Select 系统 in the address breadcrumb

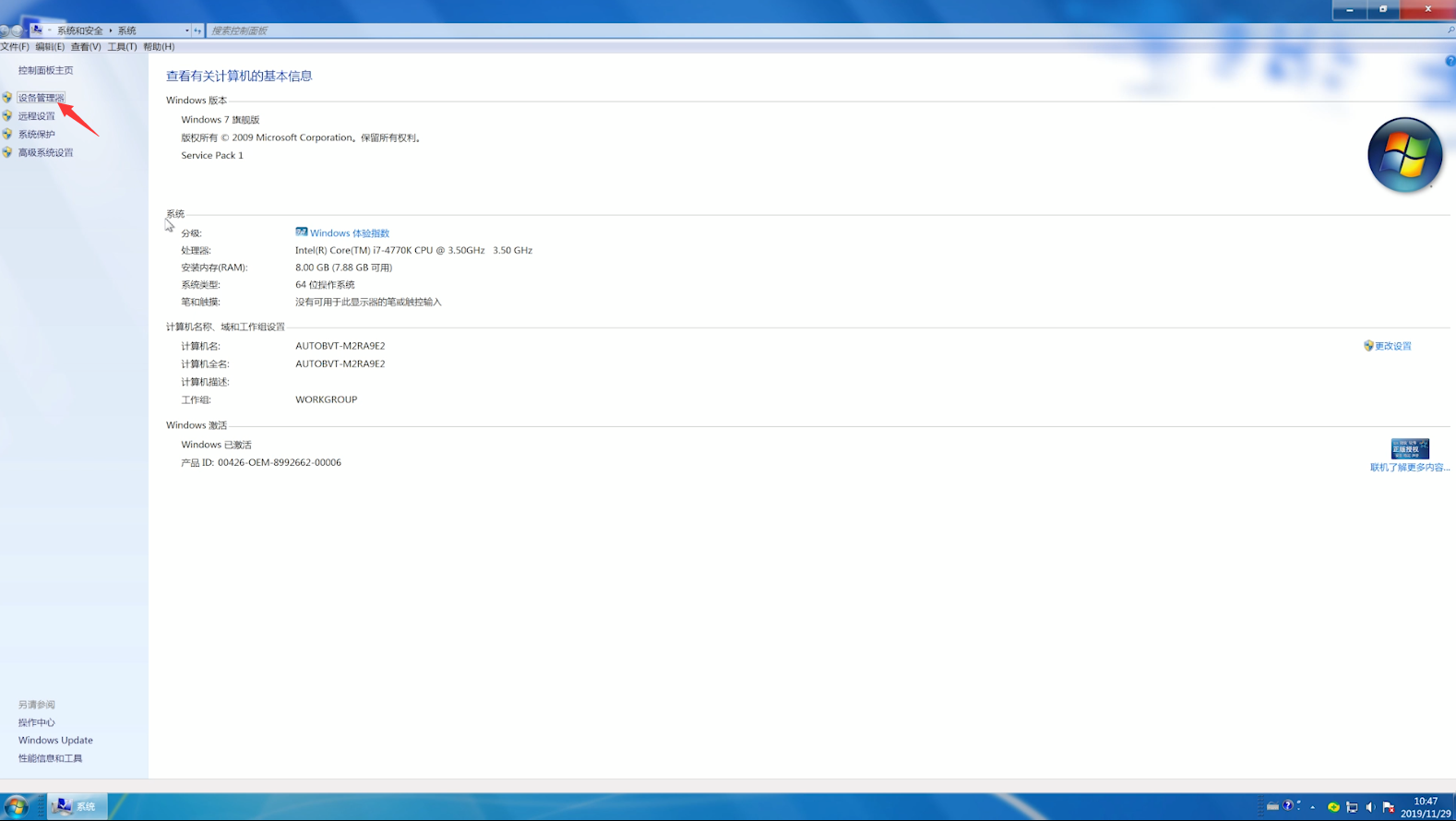coord(126,30)
